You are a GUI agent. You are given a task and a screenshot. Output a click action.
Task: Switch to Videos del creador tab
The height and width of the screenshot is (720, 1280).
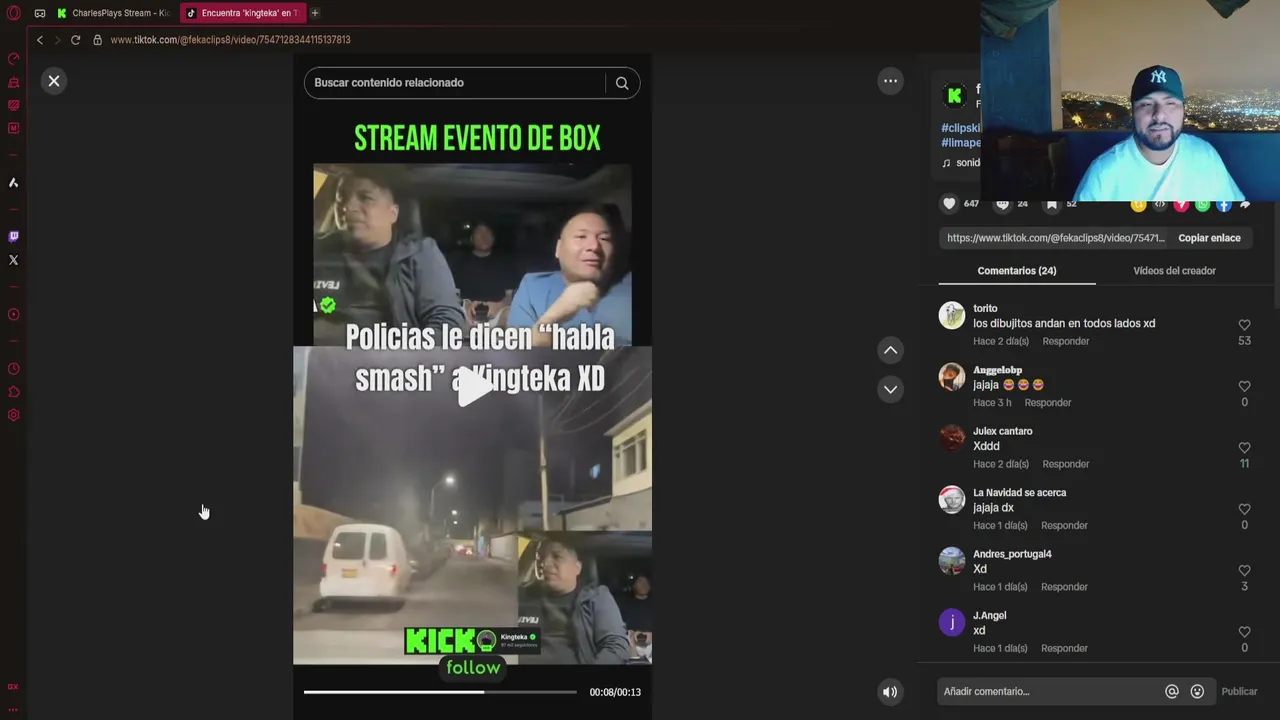[1174, 271]
